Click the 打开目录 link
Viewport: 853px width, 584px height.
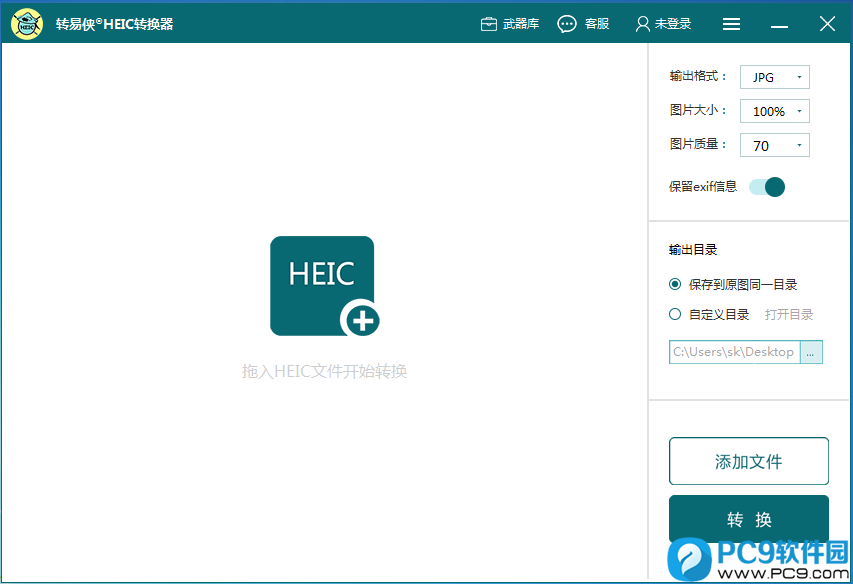[x=788, y=314]
